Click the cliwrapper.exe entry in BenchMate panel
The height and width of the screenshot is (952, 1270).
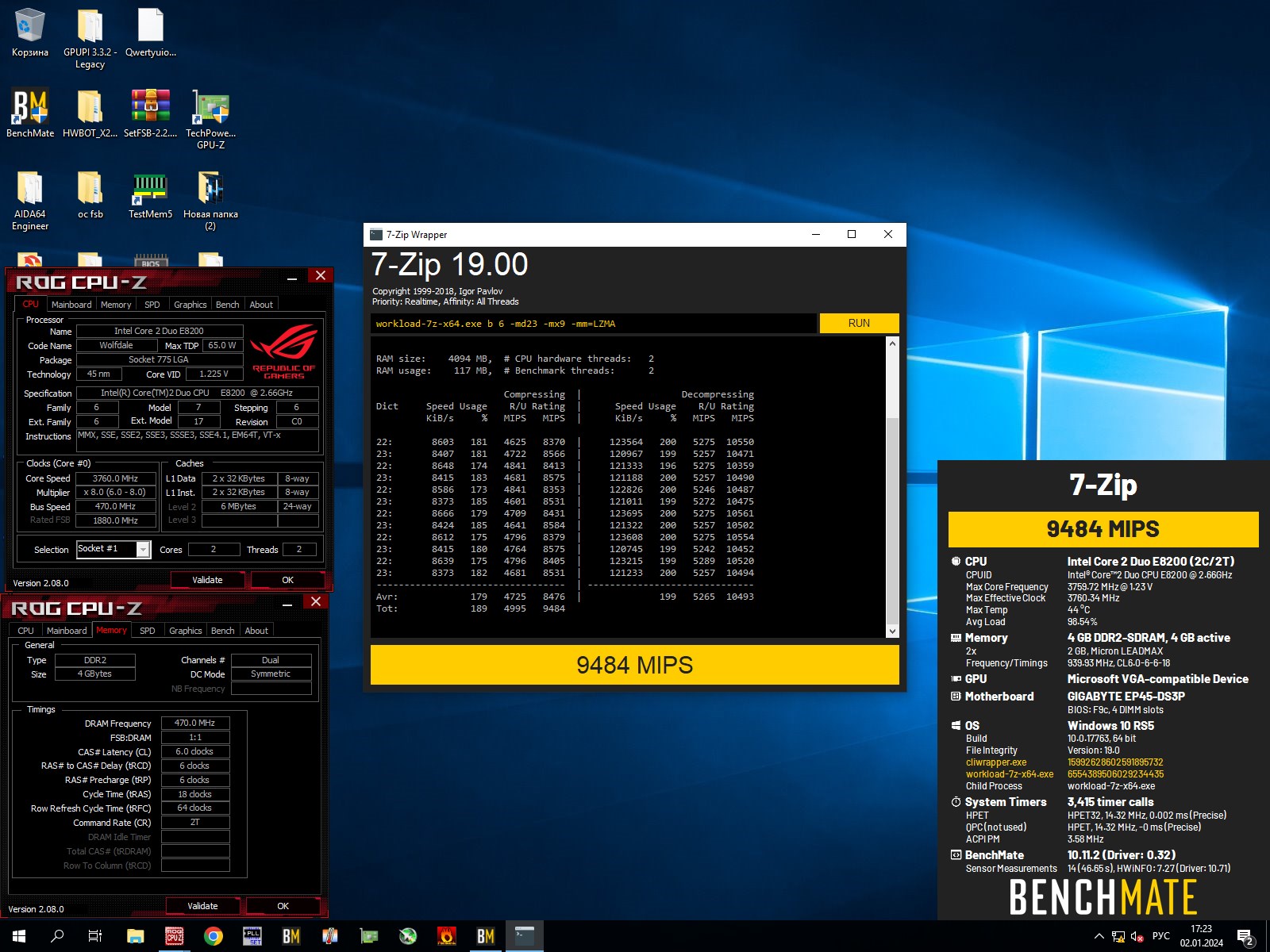point(995,762)
